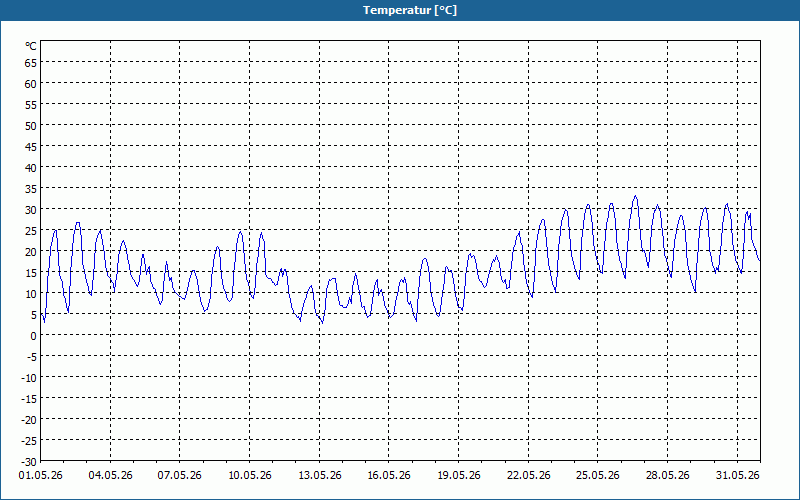Select the 22.05.26 date label
This screenshot has width=800, height=500.
click(529, 476)
